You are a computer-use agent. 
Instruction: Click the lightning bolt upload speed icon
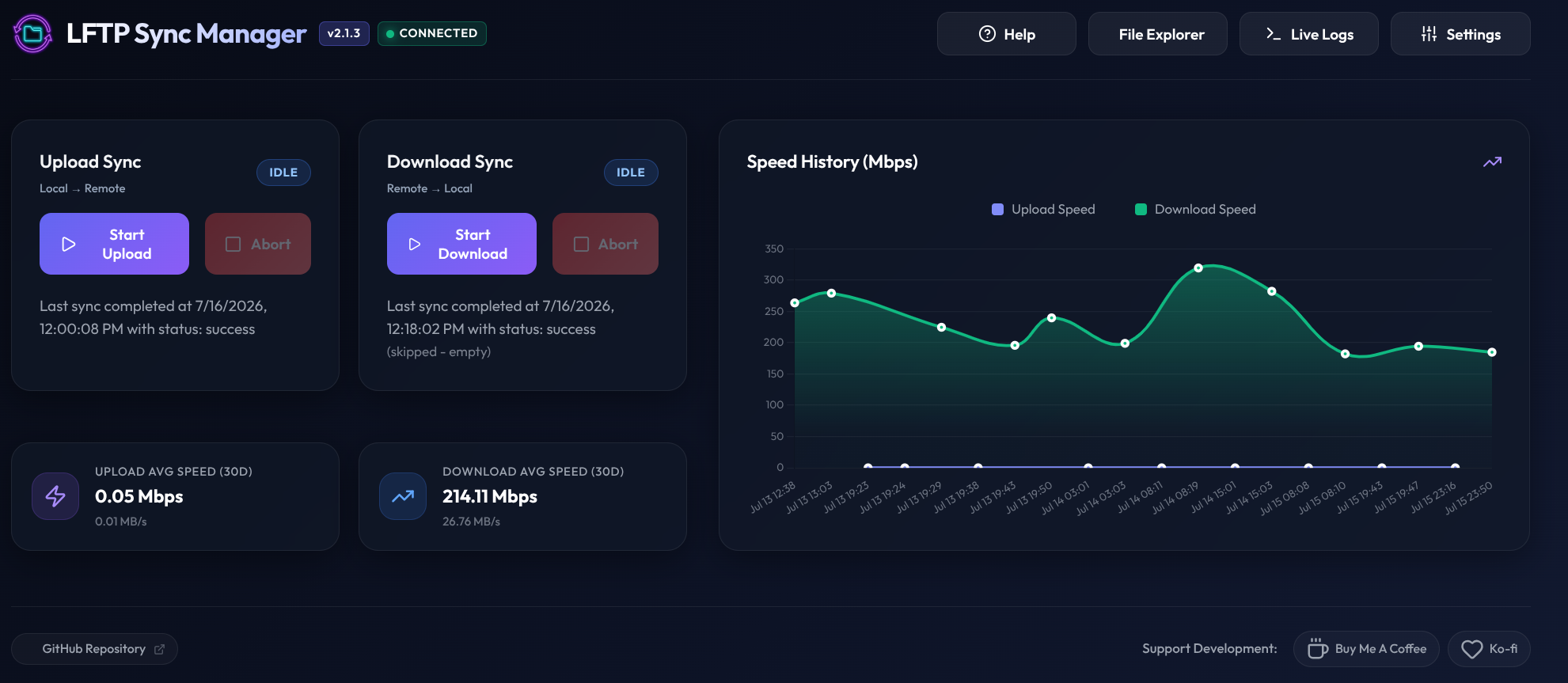pos(55,496)
